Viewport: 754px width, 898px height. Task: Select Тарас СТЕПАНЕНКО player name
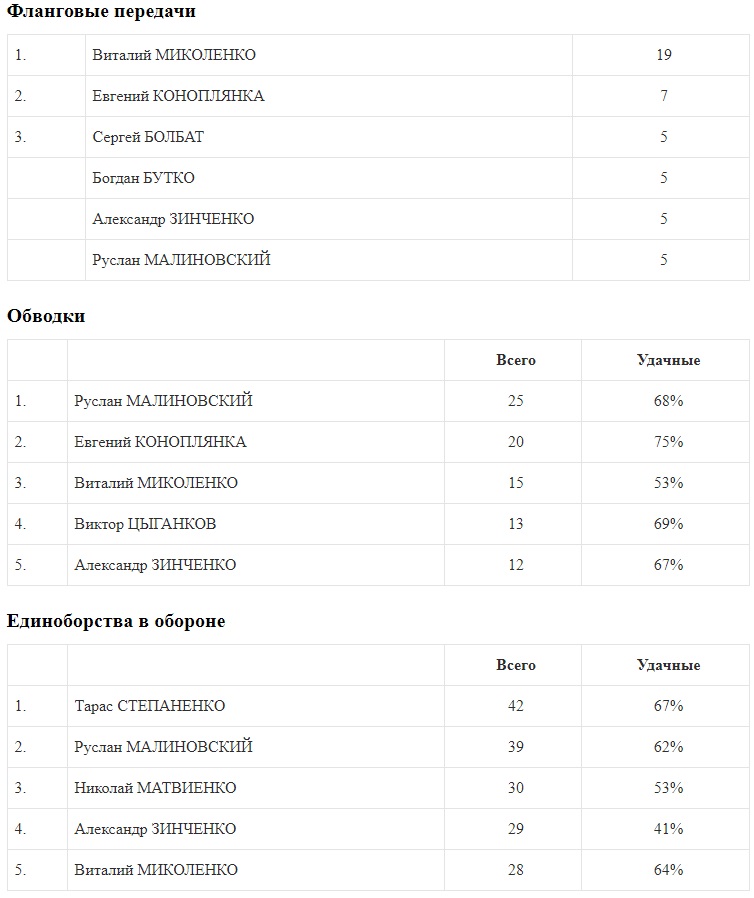pyautogui.click(x=150, y=706)
